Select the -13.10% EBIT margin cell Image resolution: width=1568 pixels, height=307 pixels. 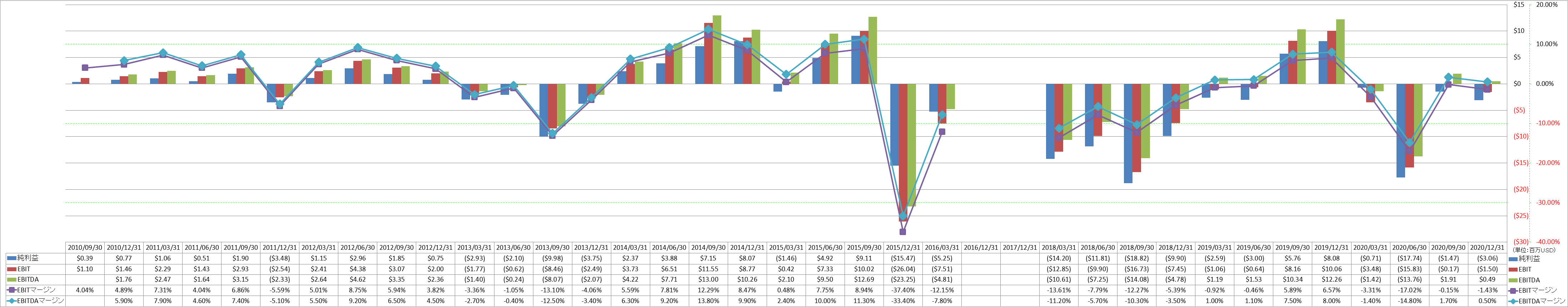[x=553, y=290]
